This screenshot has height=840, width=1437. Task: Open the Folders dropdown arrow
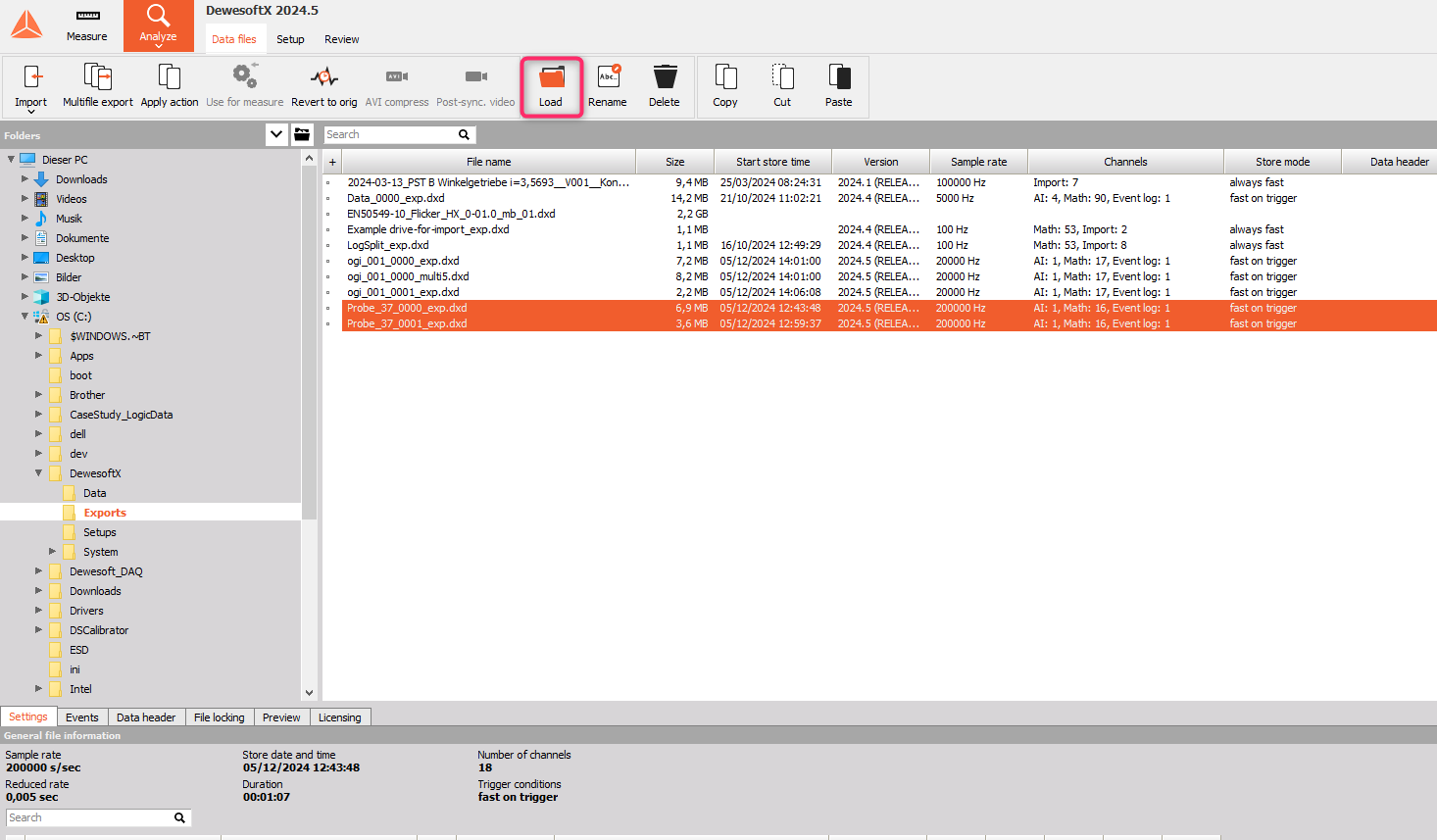[x=276, y=134]
